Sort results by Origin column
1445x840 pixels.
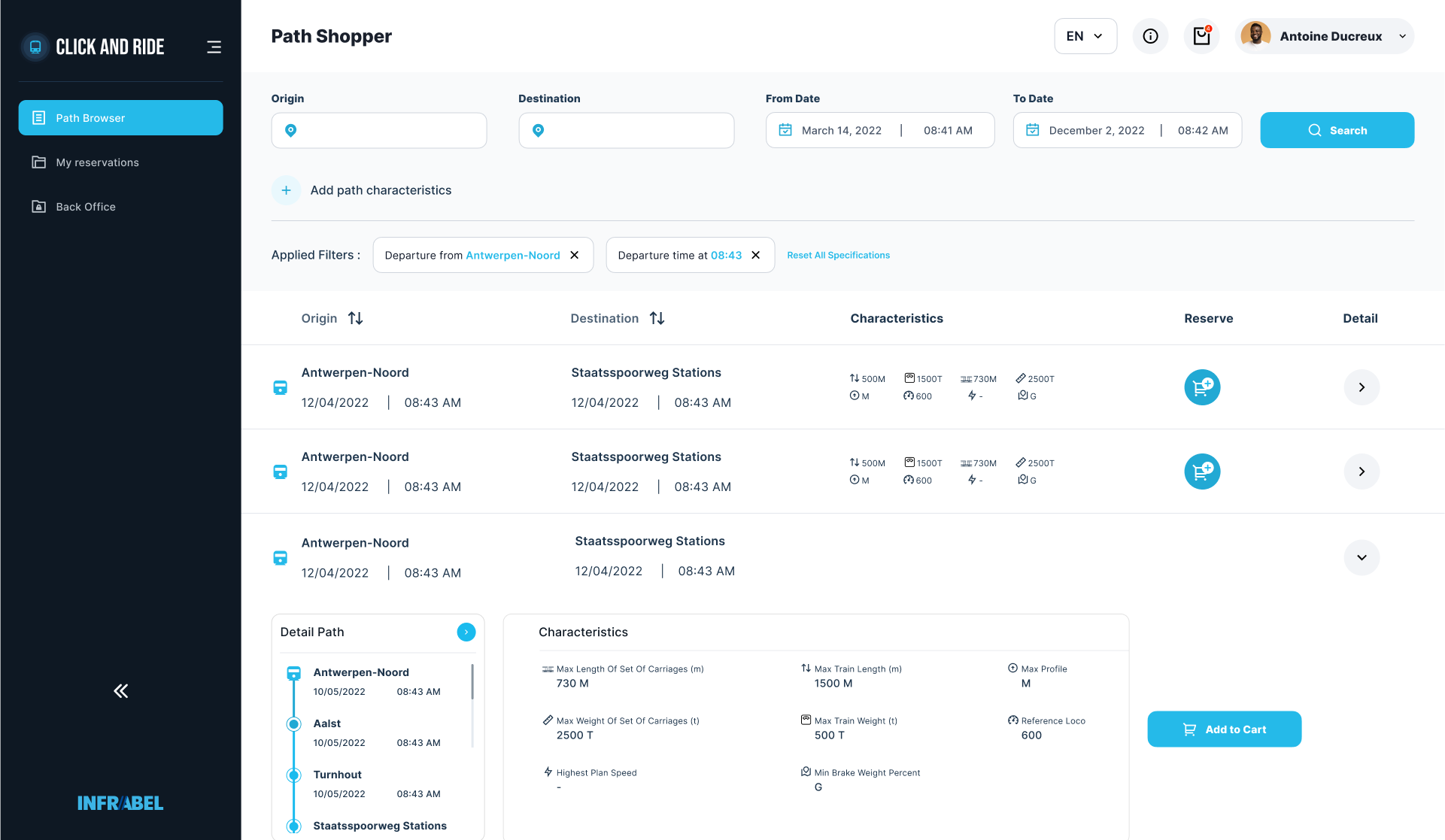(x=355, y=318)
